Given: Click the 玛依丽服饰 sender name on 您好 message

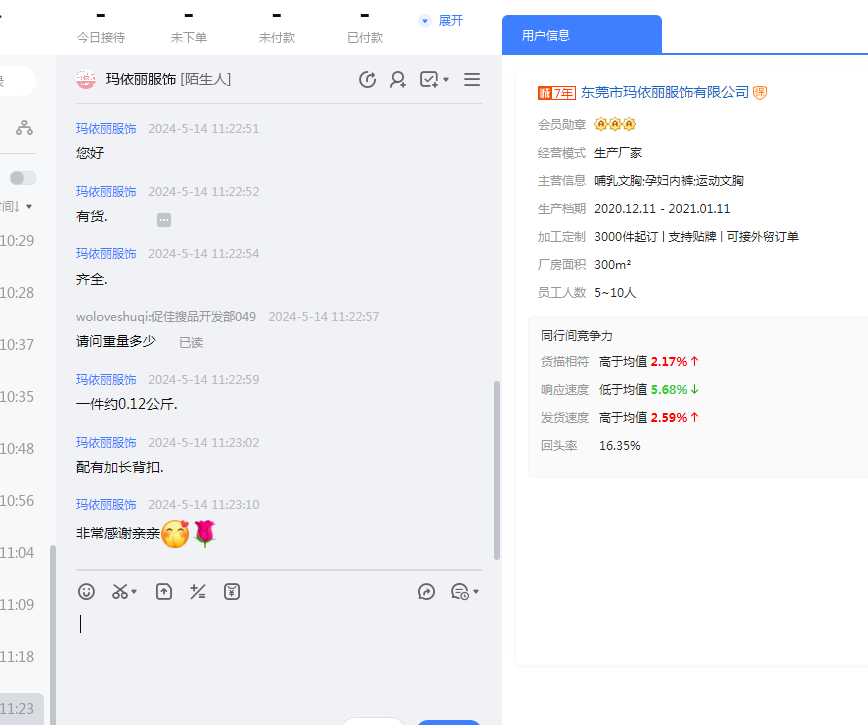Looking at the screenshot, I should point(106,129).
